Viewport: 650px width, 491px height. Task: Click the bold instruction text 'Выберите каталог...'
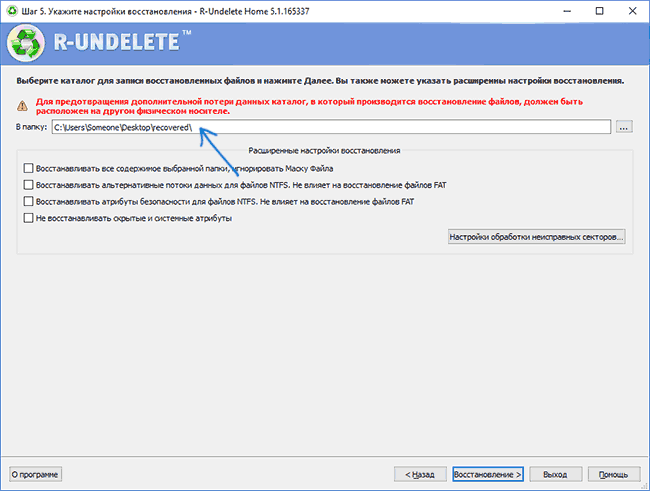320,81
